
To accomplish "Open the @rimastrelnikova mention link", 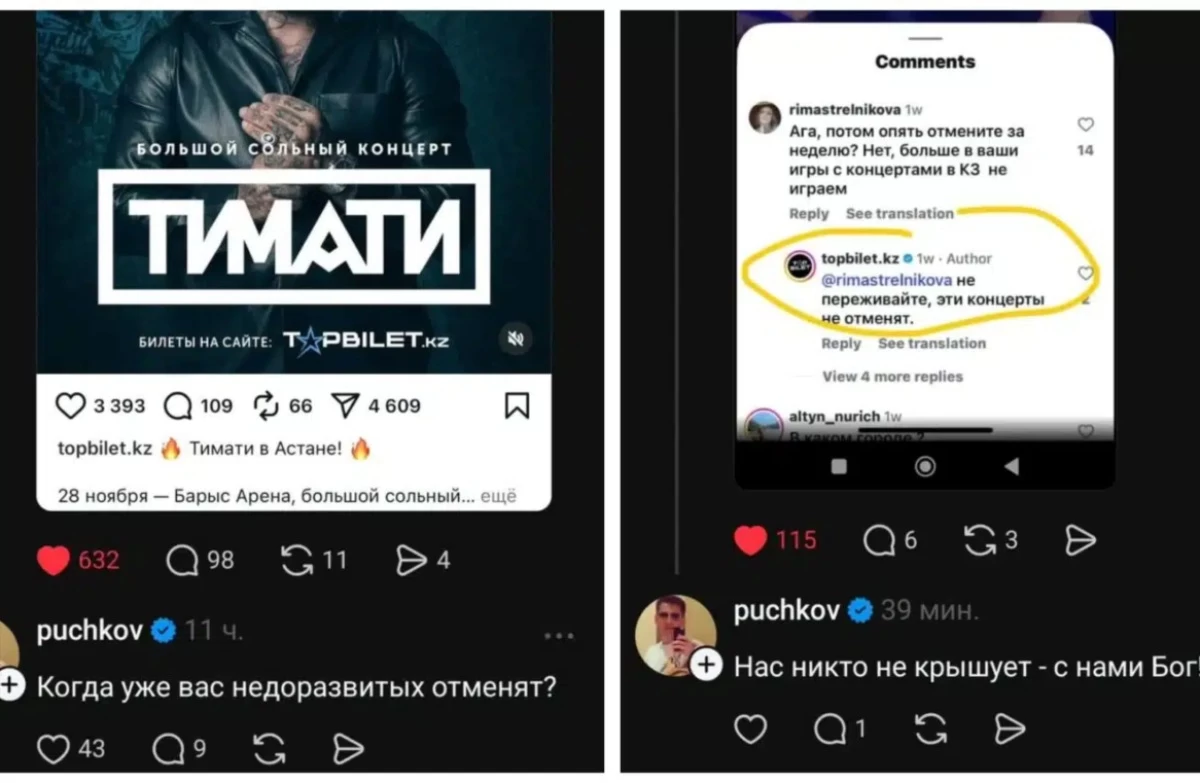I will point(886,280).
